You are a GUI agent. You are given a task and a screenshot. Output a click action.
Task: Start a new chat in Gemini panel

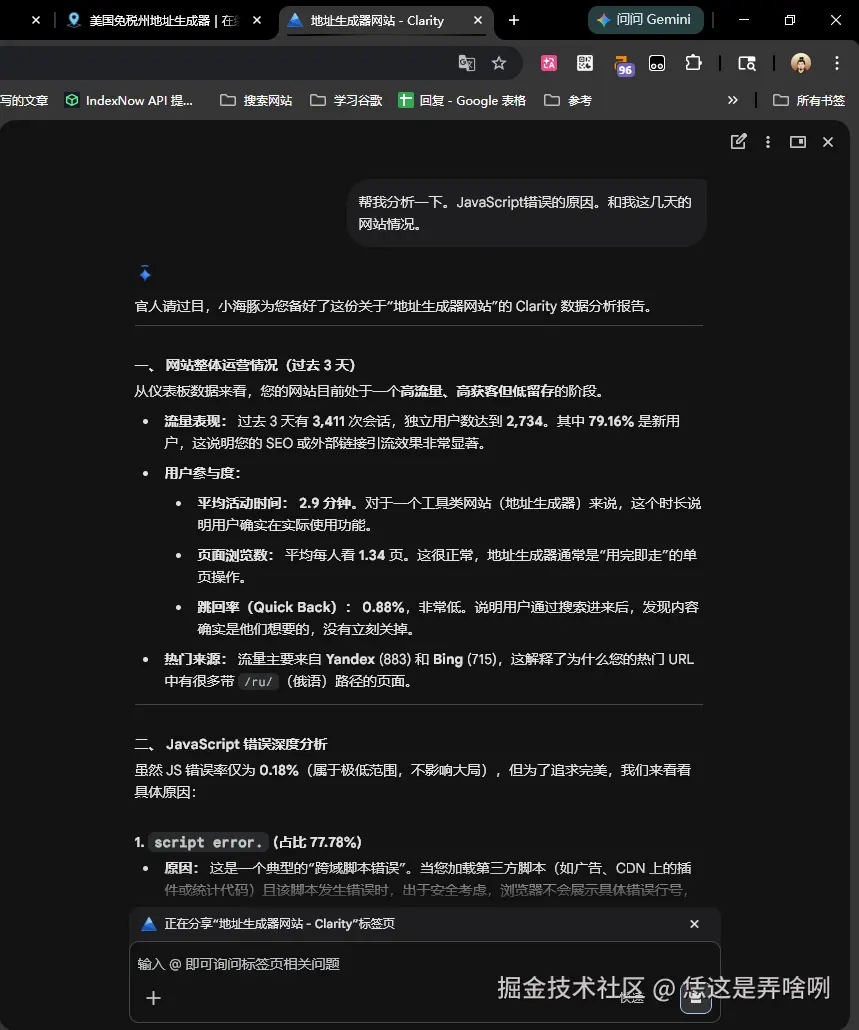(x=738, y=142)
